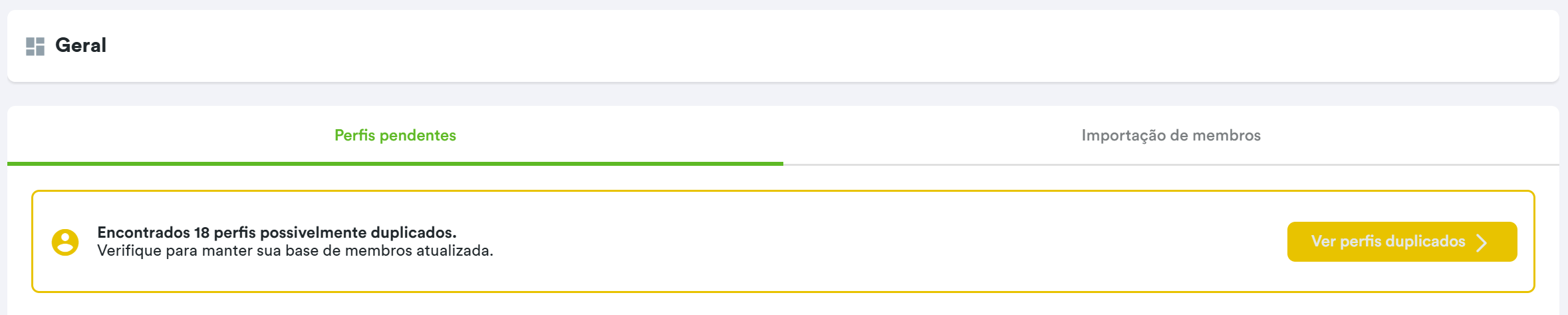Click the gray underline below Importação de membros

(x=1170, y=164)
